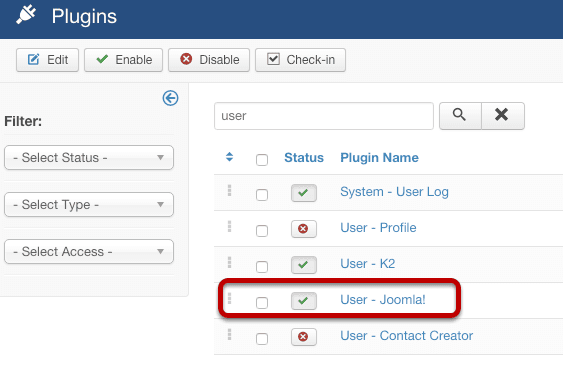563x370 pixels.
Task: Click the Disable toolbar button
Action: click(x=209, y=60)
